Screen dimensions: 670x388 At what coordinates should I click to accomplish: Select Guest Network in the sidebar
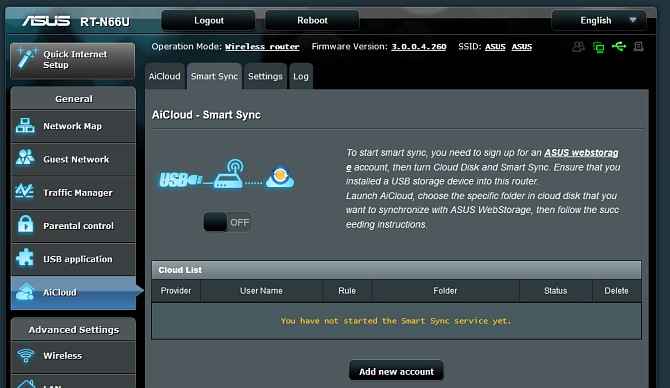(73, 159)
